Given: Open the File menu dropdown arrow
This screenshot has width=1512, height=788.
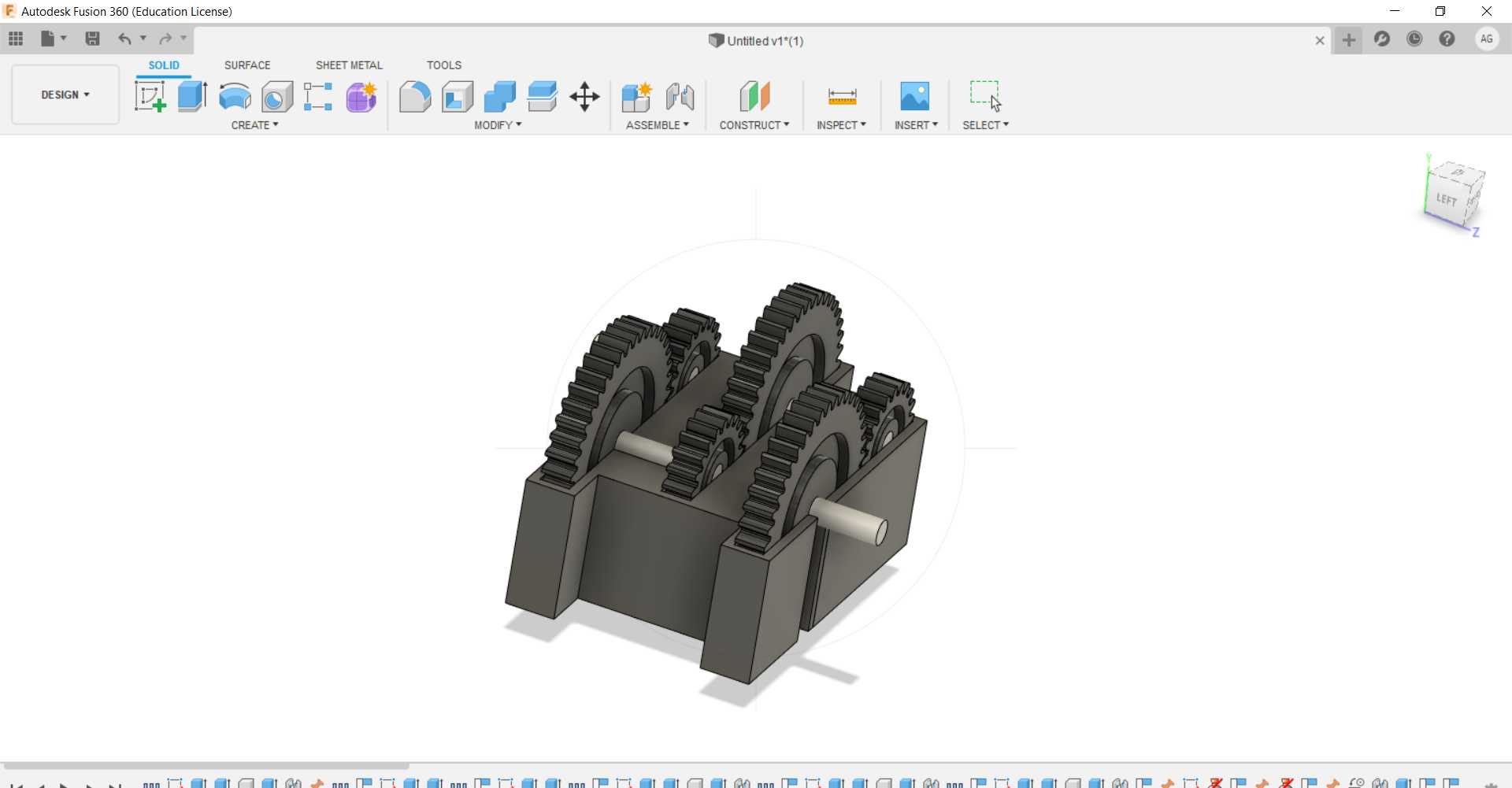Looking at the screenshot, I should click(x=64, y=39).
